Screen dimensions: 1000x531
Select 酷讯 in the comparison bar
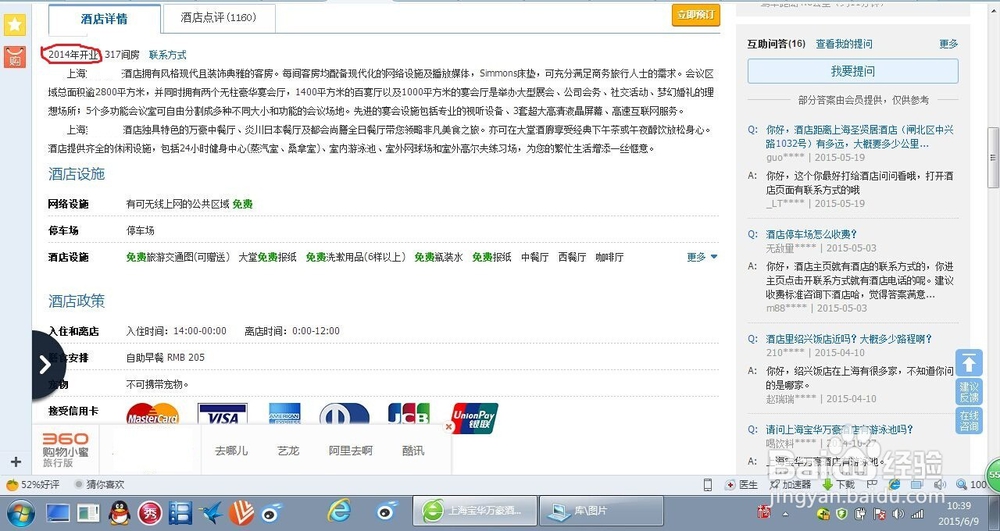(x=413, y=451)
